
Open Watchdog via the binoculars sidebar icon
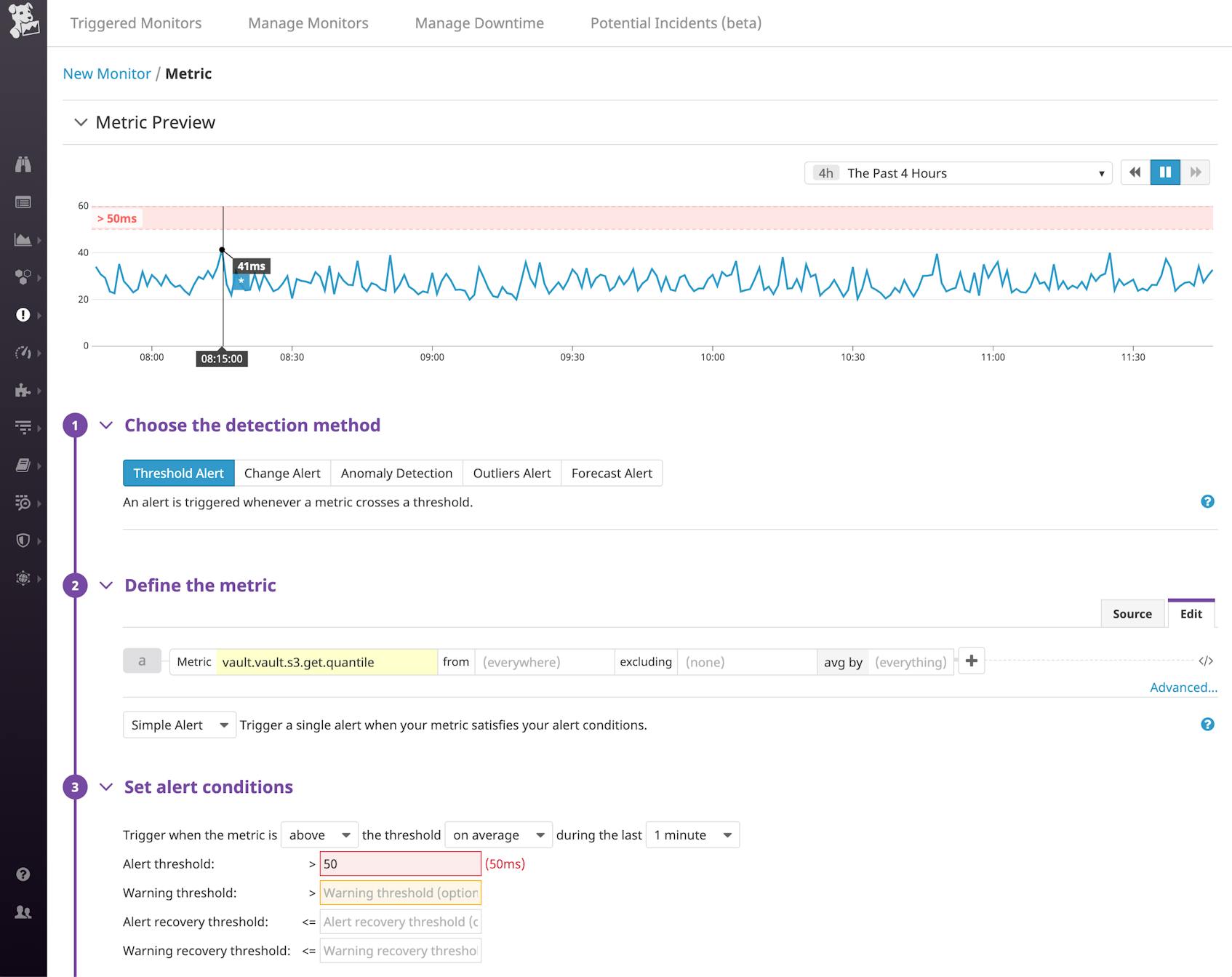(x=23, y=164)
